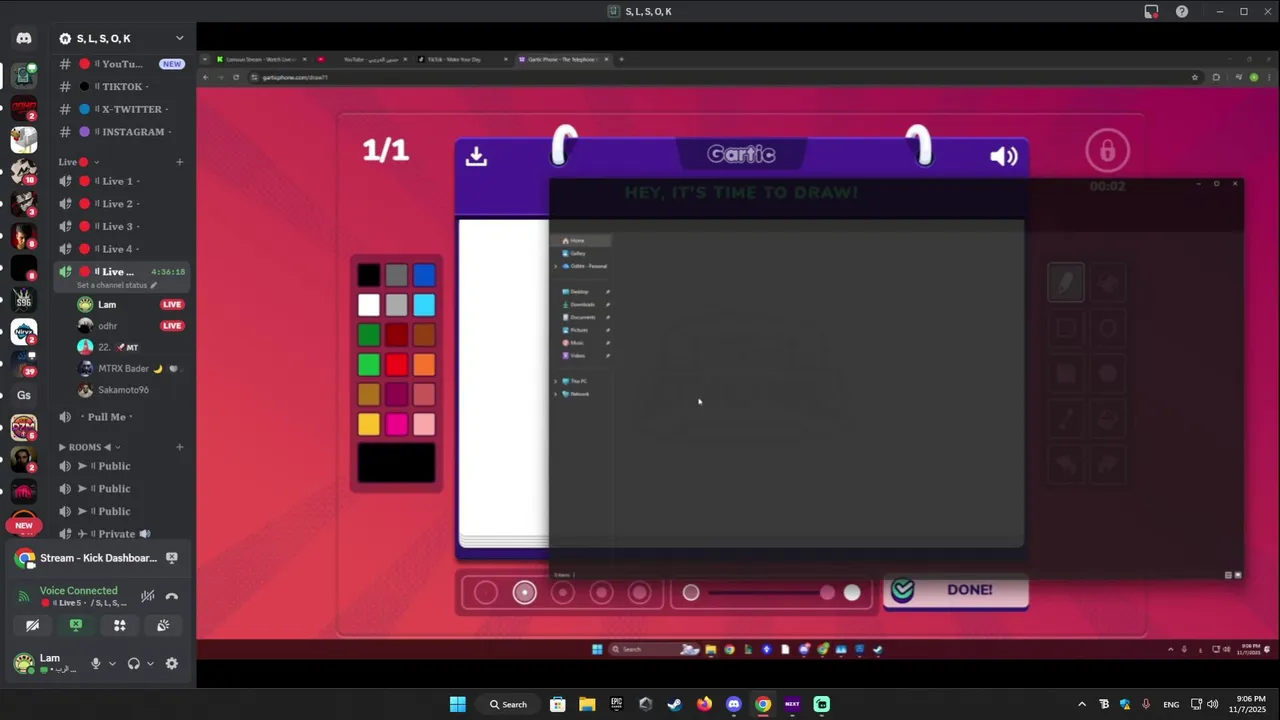Deafen with headphones icon in user panel
Image resolution: width=1280 pixels, height=720 pixels.
tap(134, 663)
